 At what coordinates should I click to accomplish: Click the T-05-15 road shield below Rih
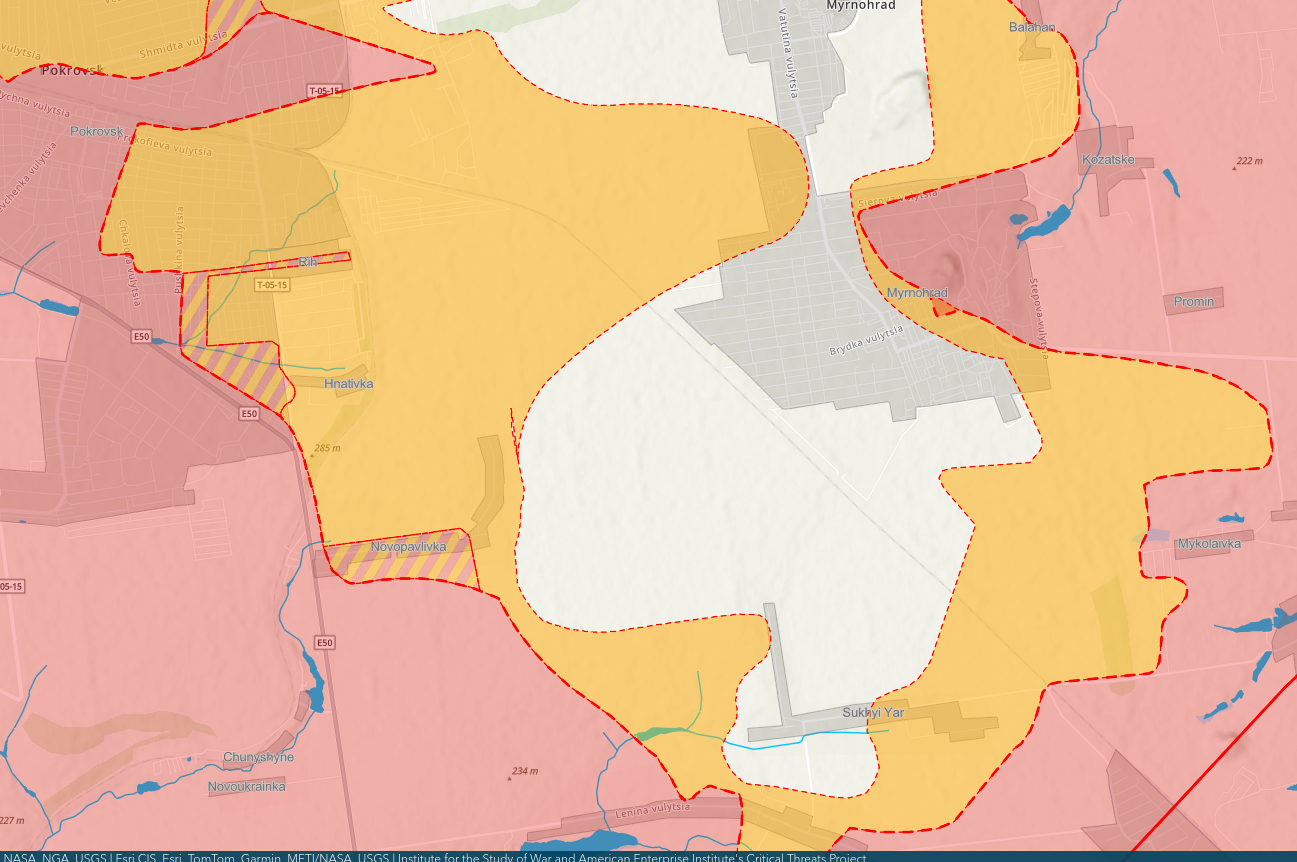pyautogui.click(x=272, y=285)
